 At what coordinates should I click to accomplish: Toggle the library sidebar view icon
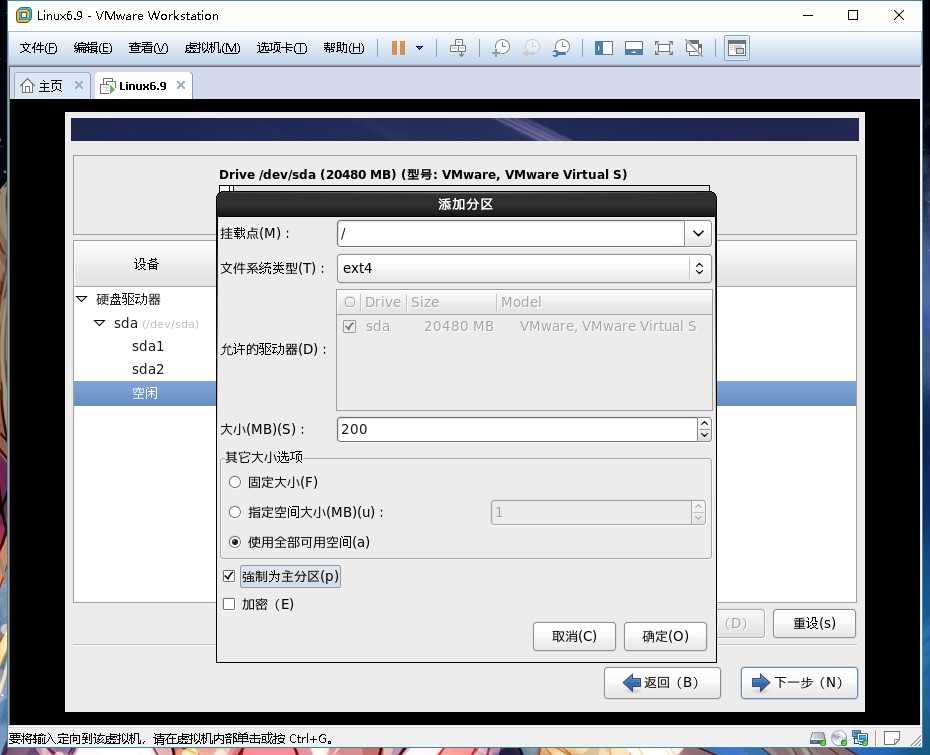click(x=604, y=48)
